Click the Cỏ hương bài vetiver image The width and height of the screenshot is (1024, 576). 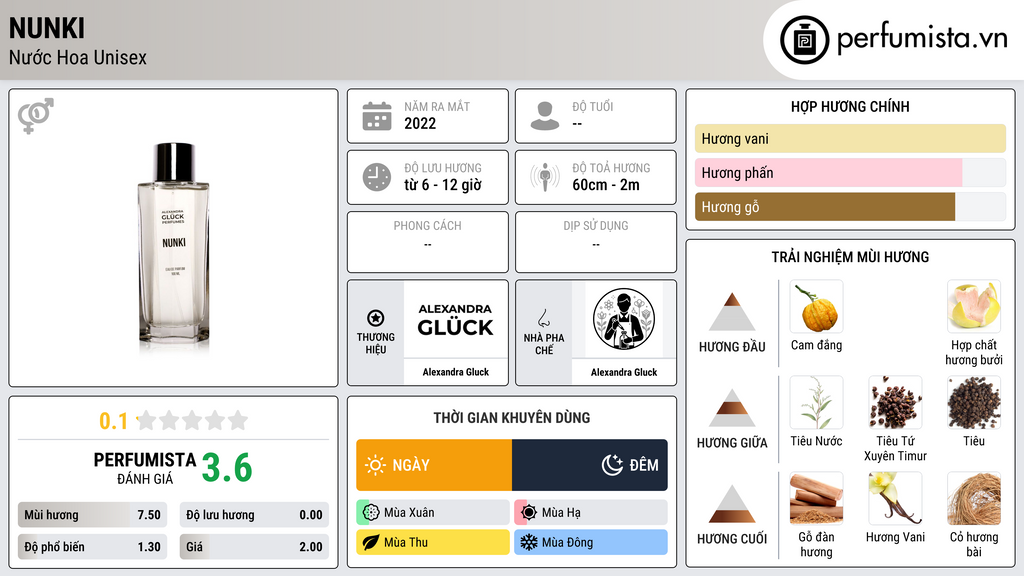click(x=974, y=499)
